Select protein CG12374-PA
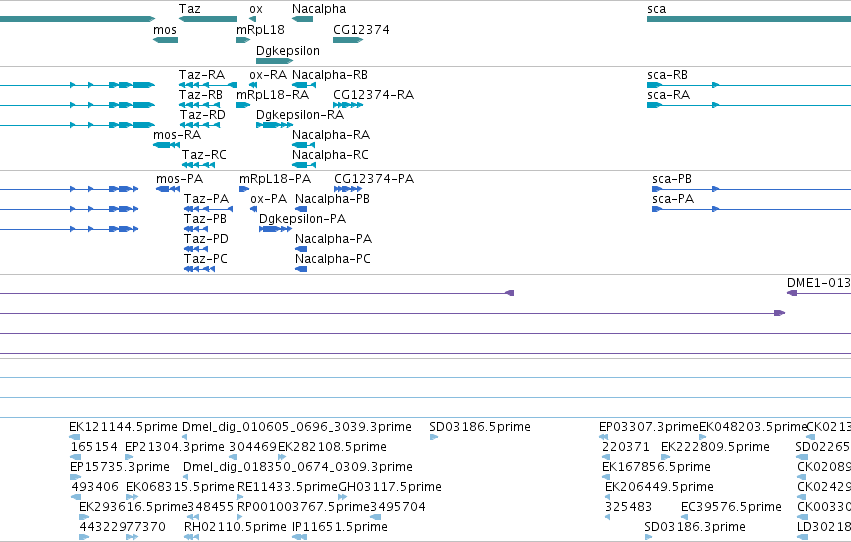The image size is (851, 542). (348, 189)
